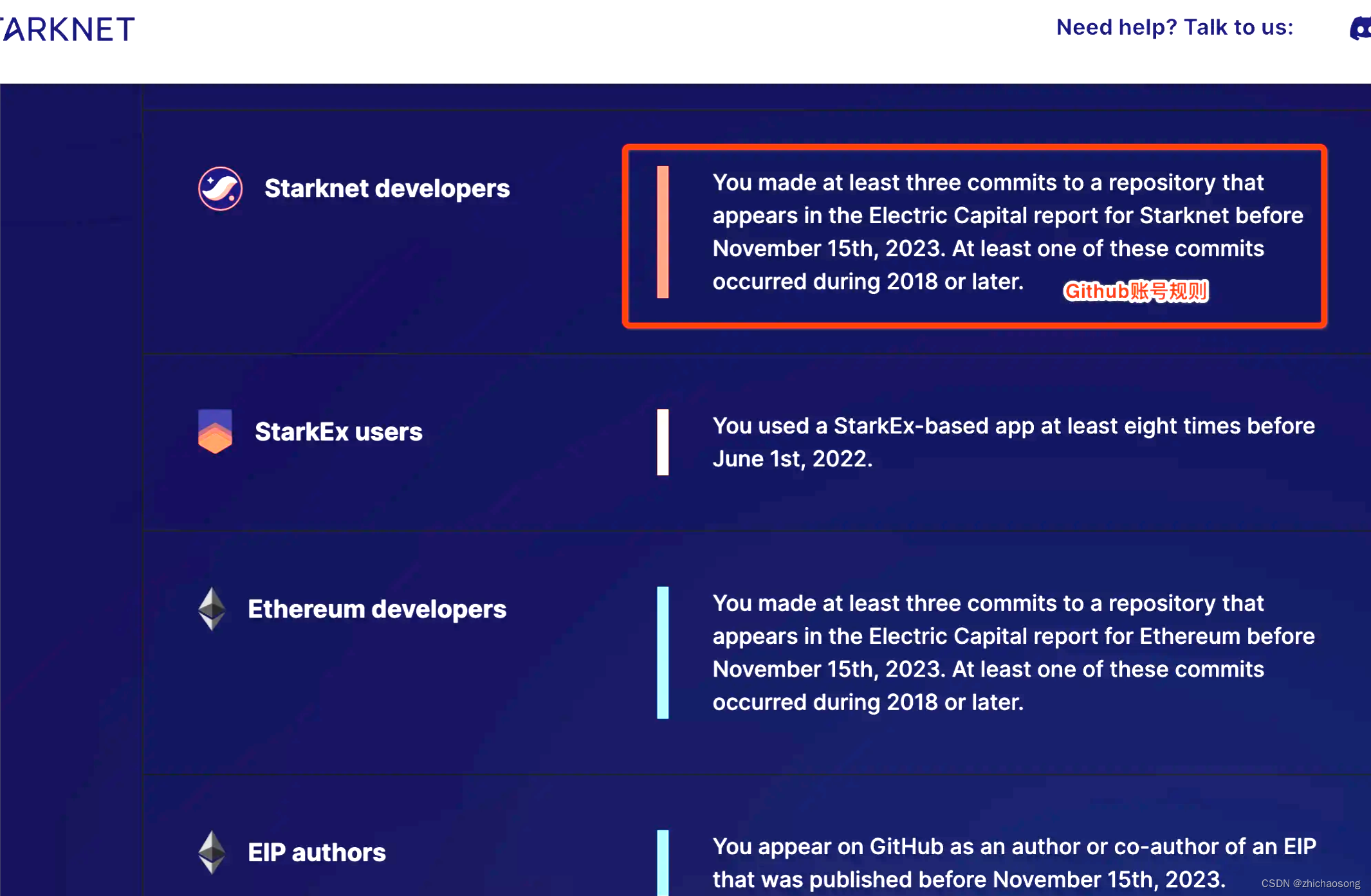Image resolution: width=1371 pixels, height=896 pixels.
Task: Click the cyan bar beside EIP criteria
Action: 663,862
